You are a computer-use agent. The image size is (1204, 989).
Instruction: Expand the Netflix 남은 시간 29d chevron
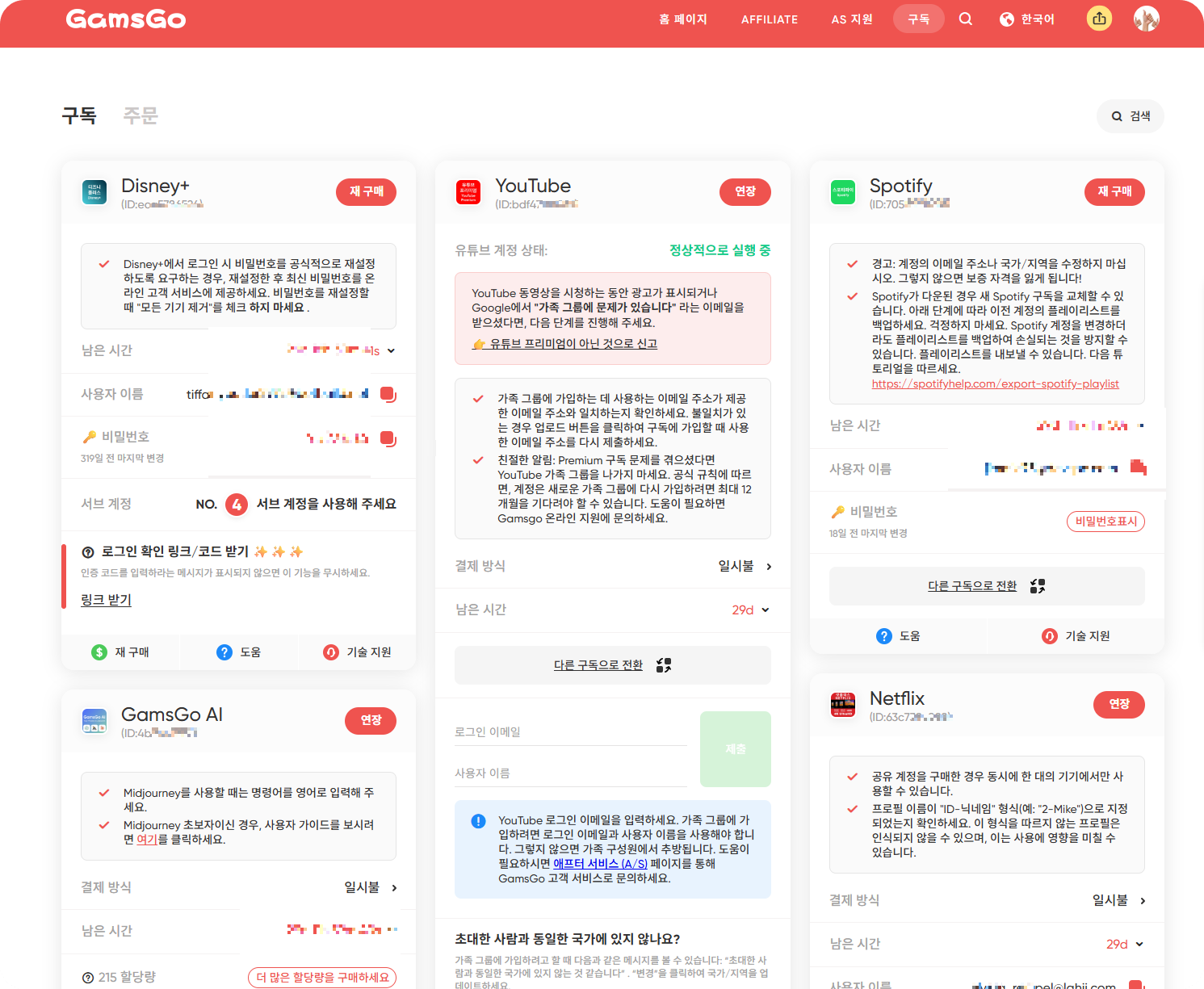point(1139,944)
